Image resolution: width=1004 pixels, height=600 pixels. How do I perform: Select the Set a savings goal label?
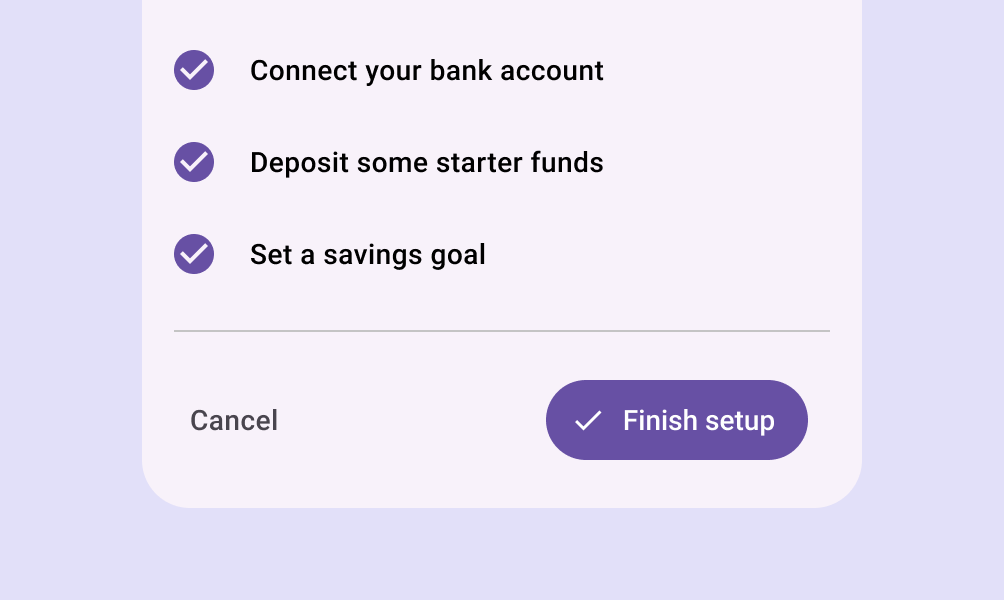point(367,255)
